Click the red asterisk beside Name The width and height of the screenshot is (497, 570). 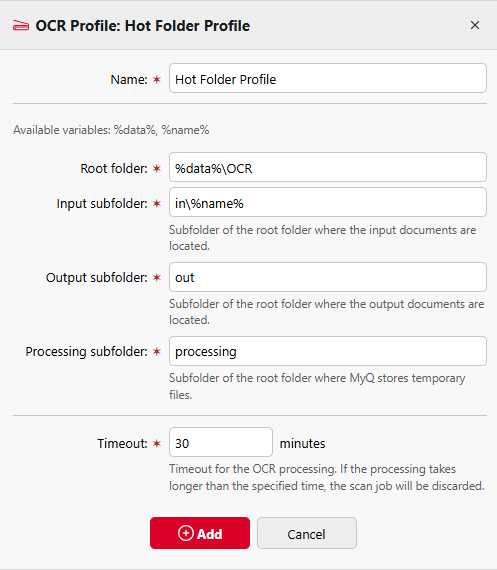point(157,79)
